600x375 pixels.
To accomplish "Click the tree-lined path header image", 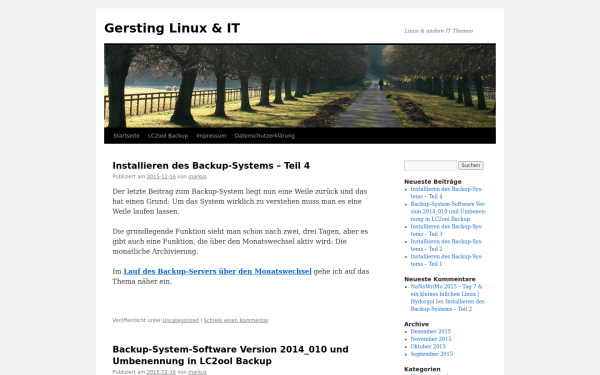I will click(300, 86).
